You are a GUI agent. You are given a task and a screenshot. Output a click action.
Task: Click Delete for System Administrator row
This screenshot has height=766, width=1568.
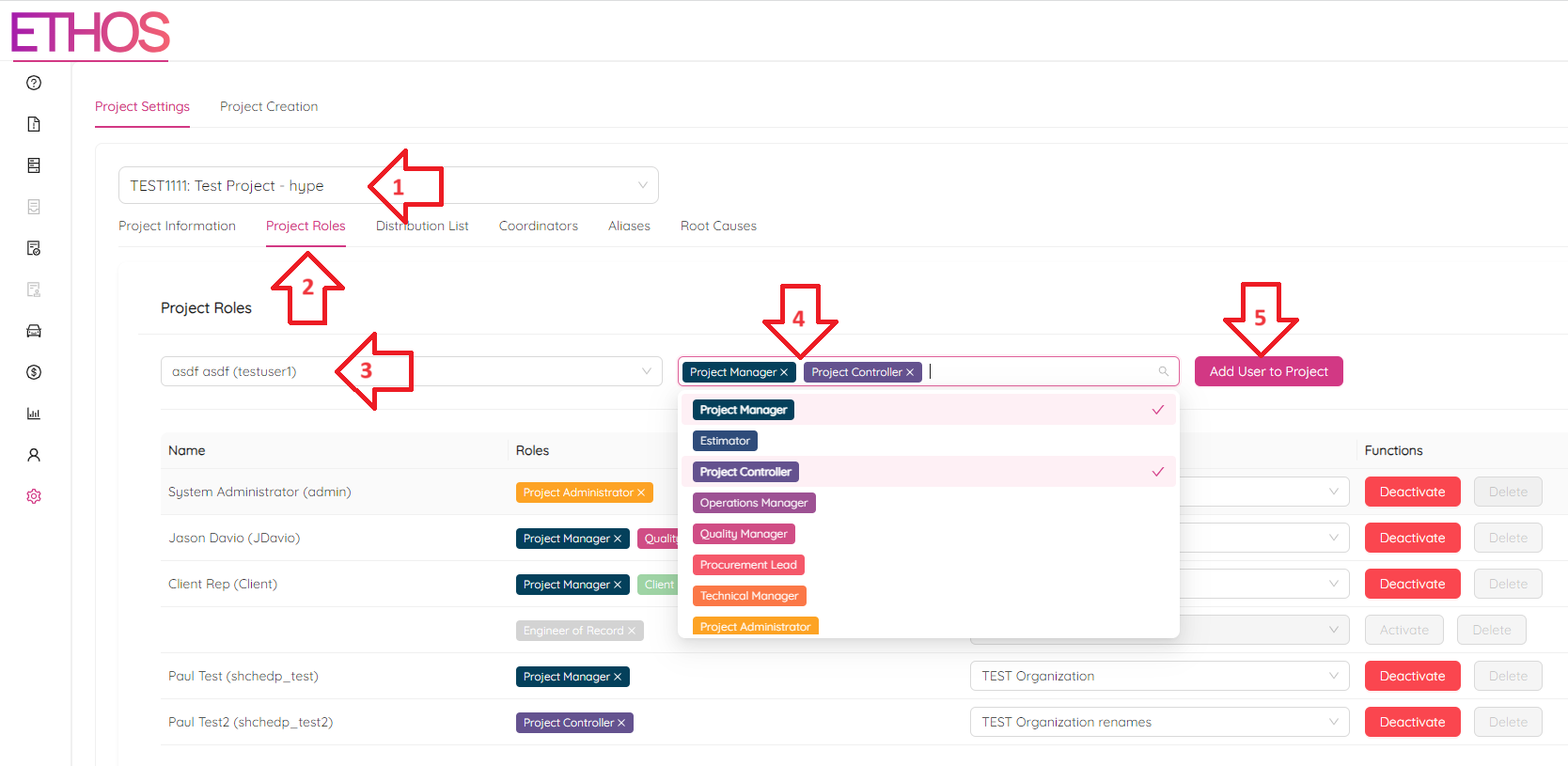1508,492
